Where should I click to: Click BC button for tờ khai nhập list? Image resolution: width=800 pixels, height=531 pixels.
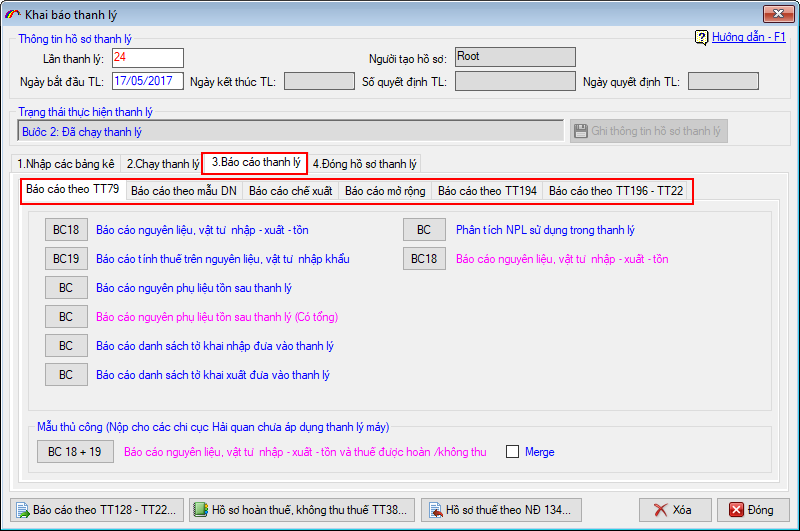coord(66,346)
